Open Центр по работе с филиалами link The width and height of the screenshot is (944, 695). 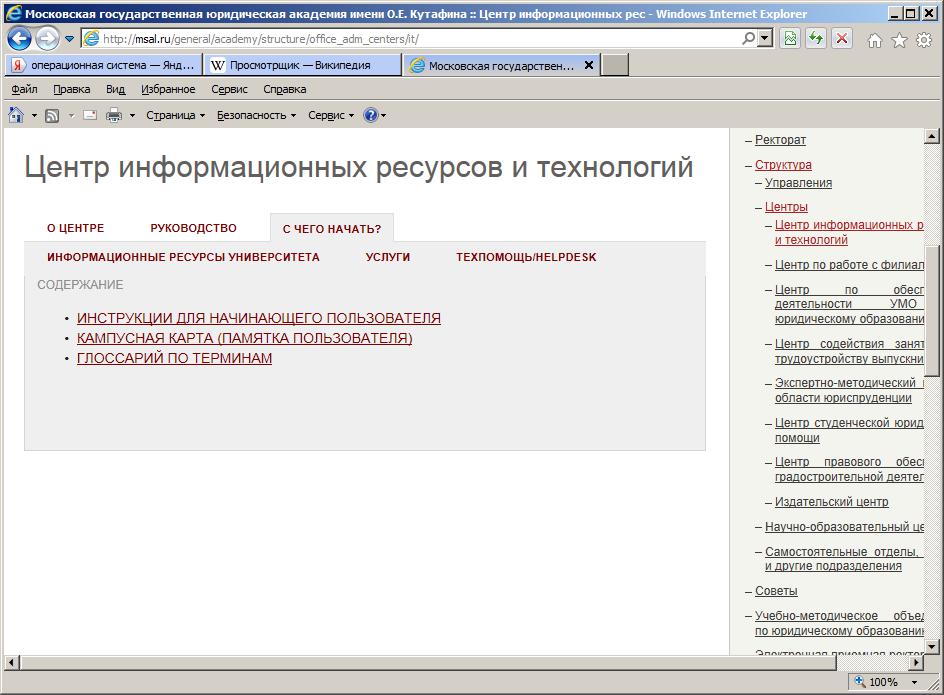pyautogui.click(x=849, y=264)
